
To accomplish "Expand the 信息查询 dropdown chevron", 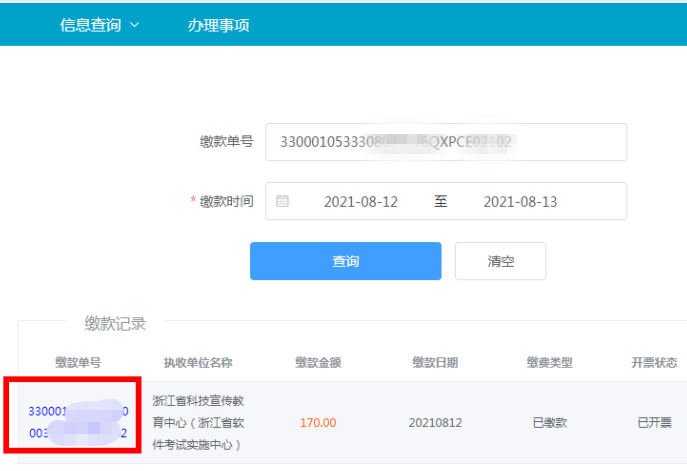I will 135,25.
